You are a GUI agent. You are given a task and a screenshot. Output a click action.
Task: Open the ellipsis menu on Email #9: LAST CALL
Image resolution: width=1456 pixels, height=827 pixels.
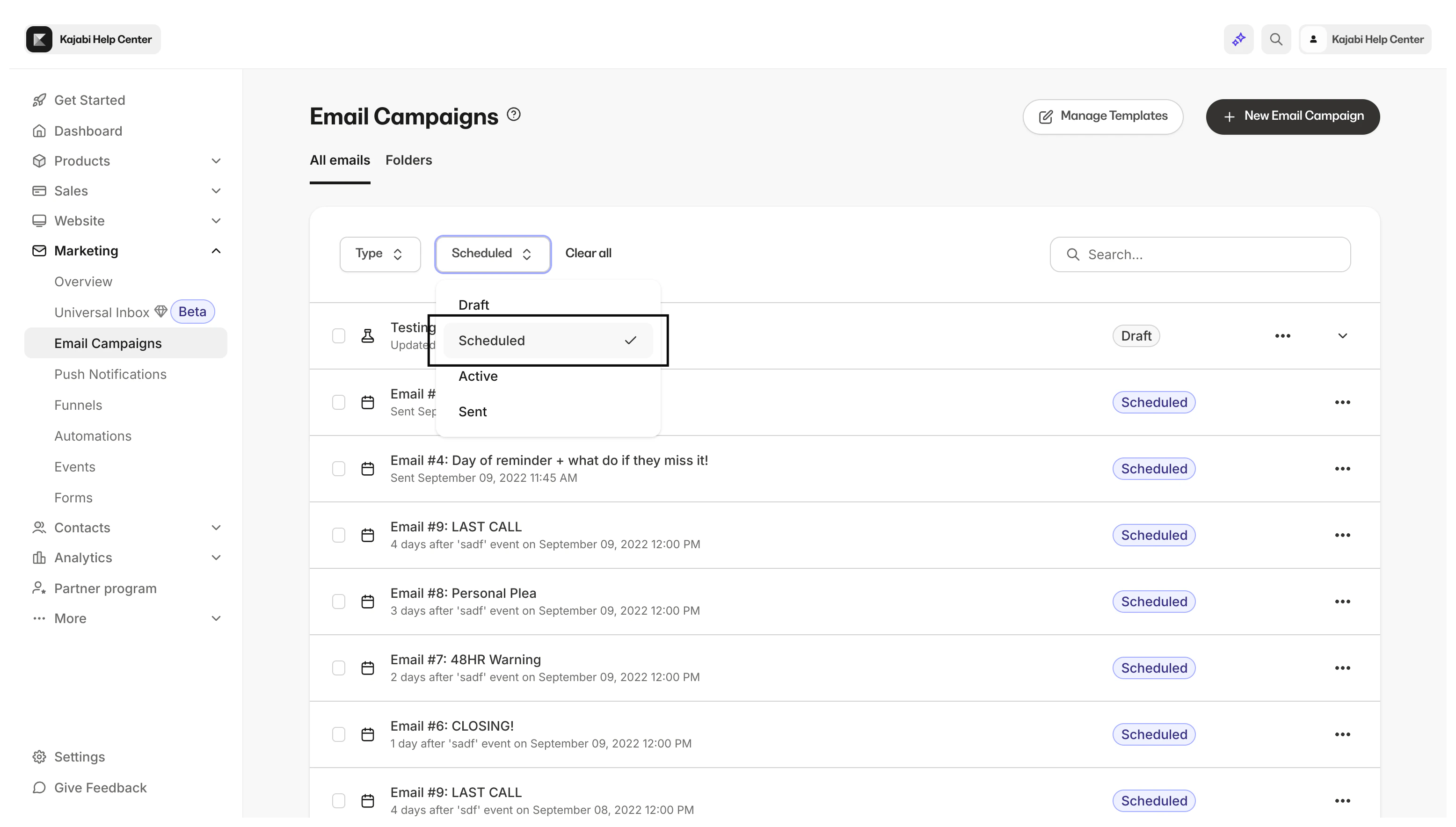coord(1342,535)
